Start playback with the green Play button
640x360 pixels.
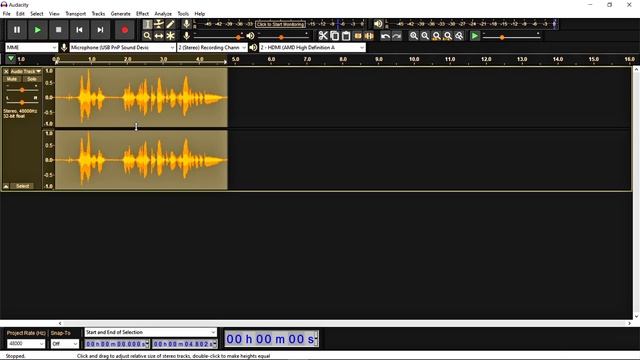[38, 30]
